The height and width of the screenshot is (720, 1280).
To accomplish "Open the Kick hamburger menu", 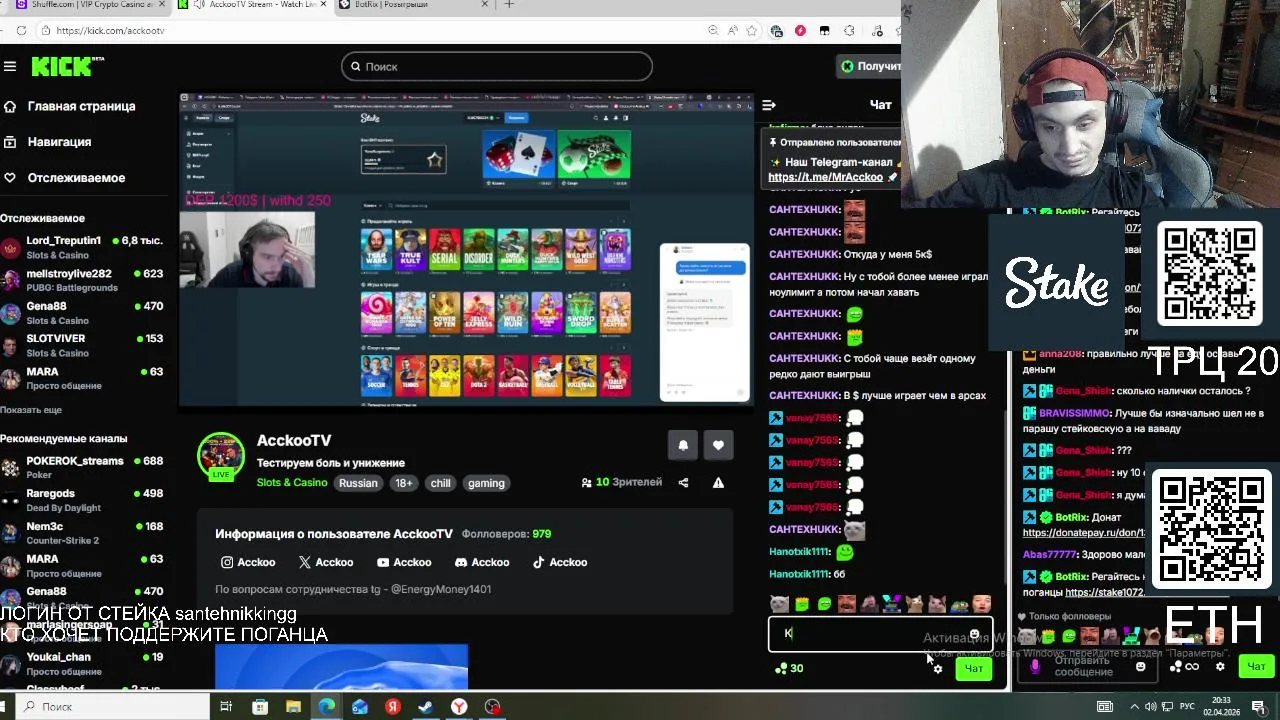I will point(10,66).
